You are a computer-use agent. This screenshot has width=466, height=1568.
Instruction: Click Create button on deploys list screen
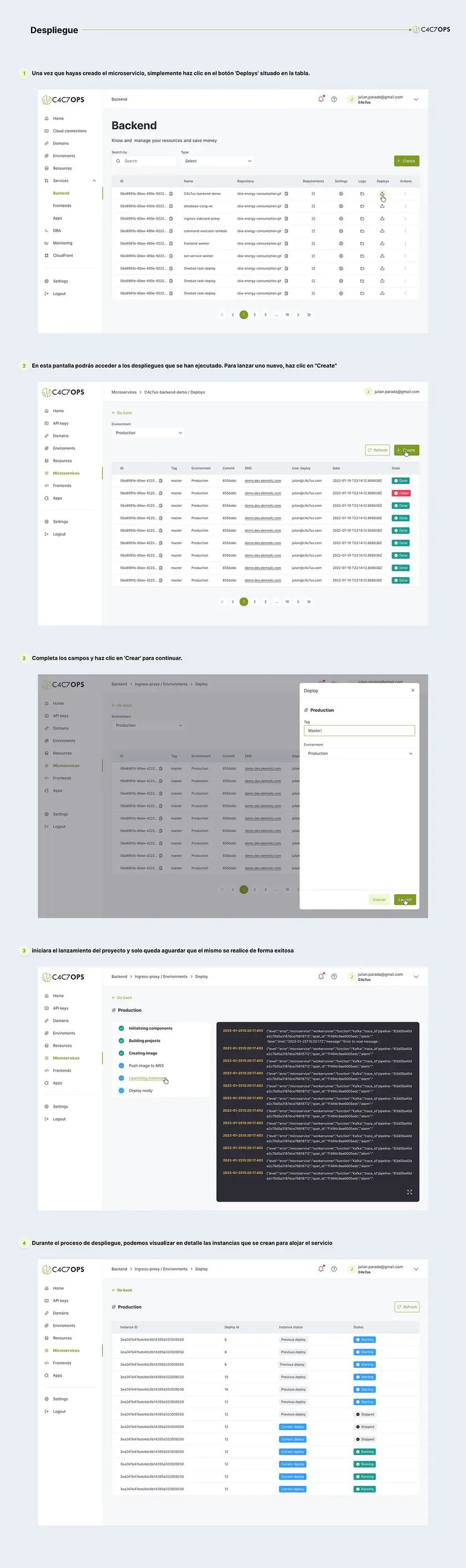click(x=406, y=450)
